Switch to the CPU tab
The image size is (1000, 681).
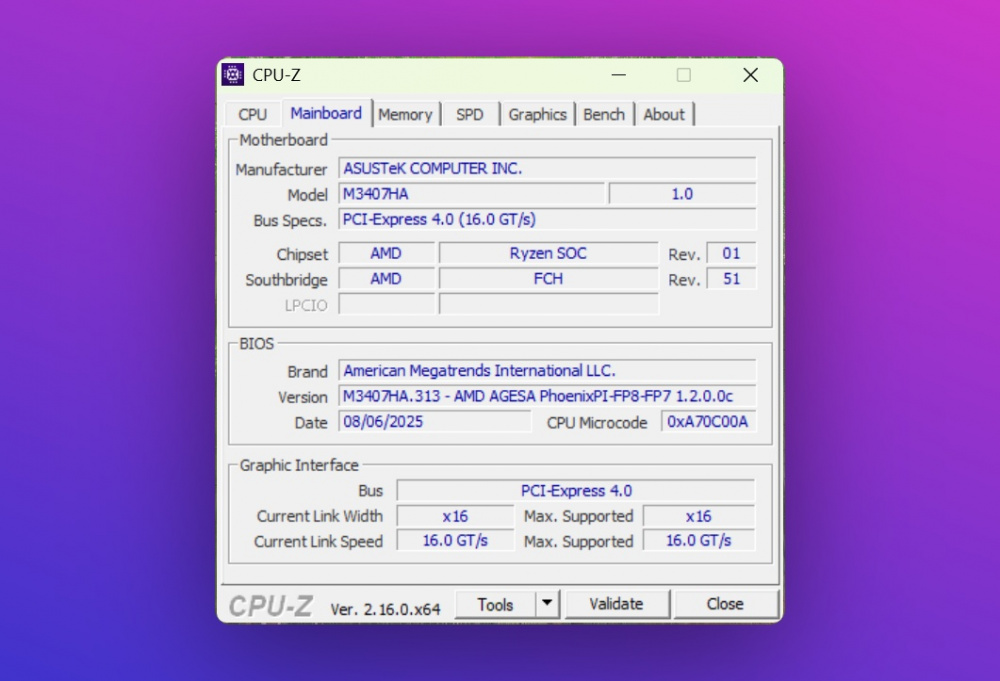pos(253,115)
